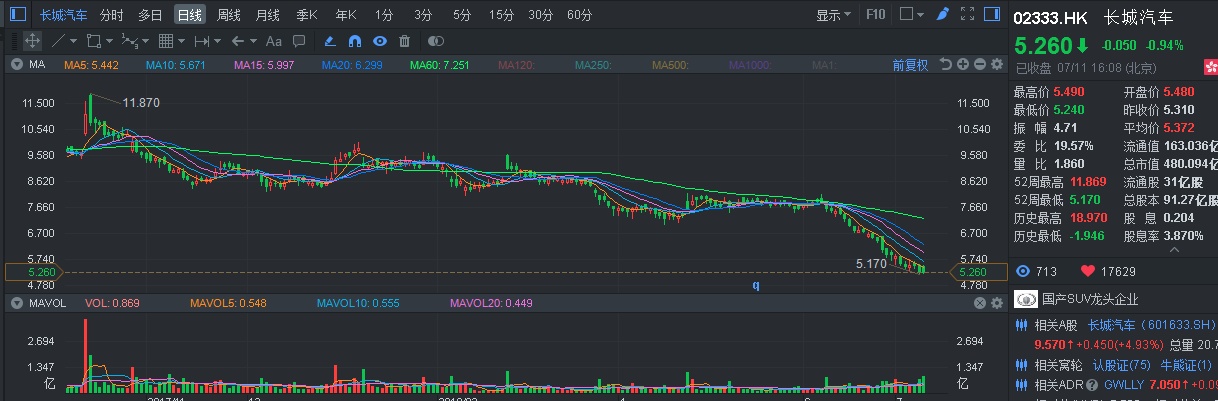Select the 60分 interval

pos(579,15)
